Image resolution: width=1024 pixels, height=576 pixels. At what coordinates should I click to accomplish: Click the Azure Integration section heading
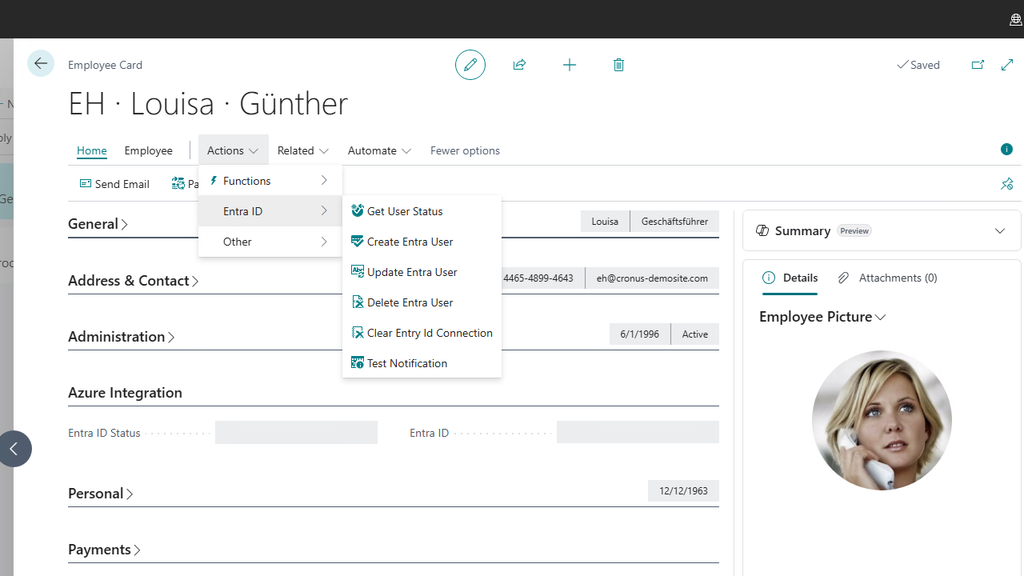125,392
